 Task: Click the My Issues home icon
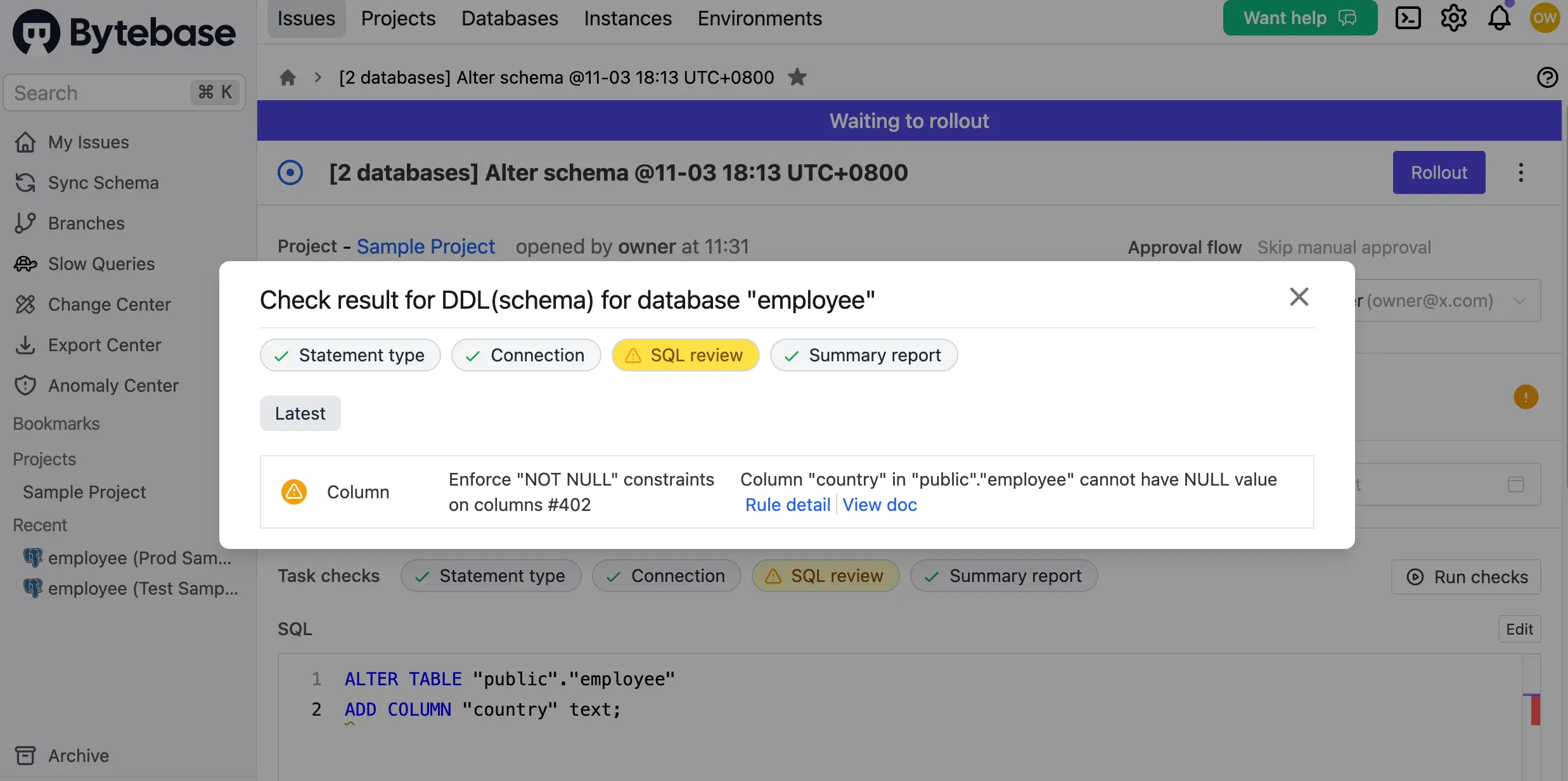25,142
